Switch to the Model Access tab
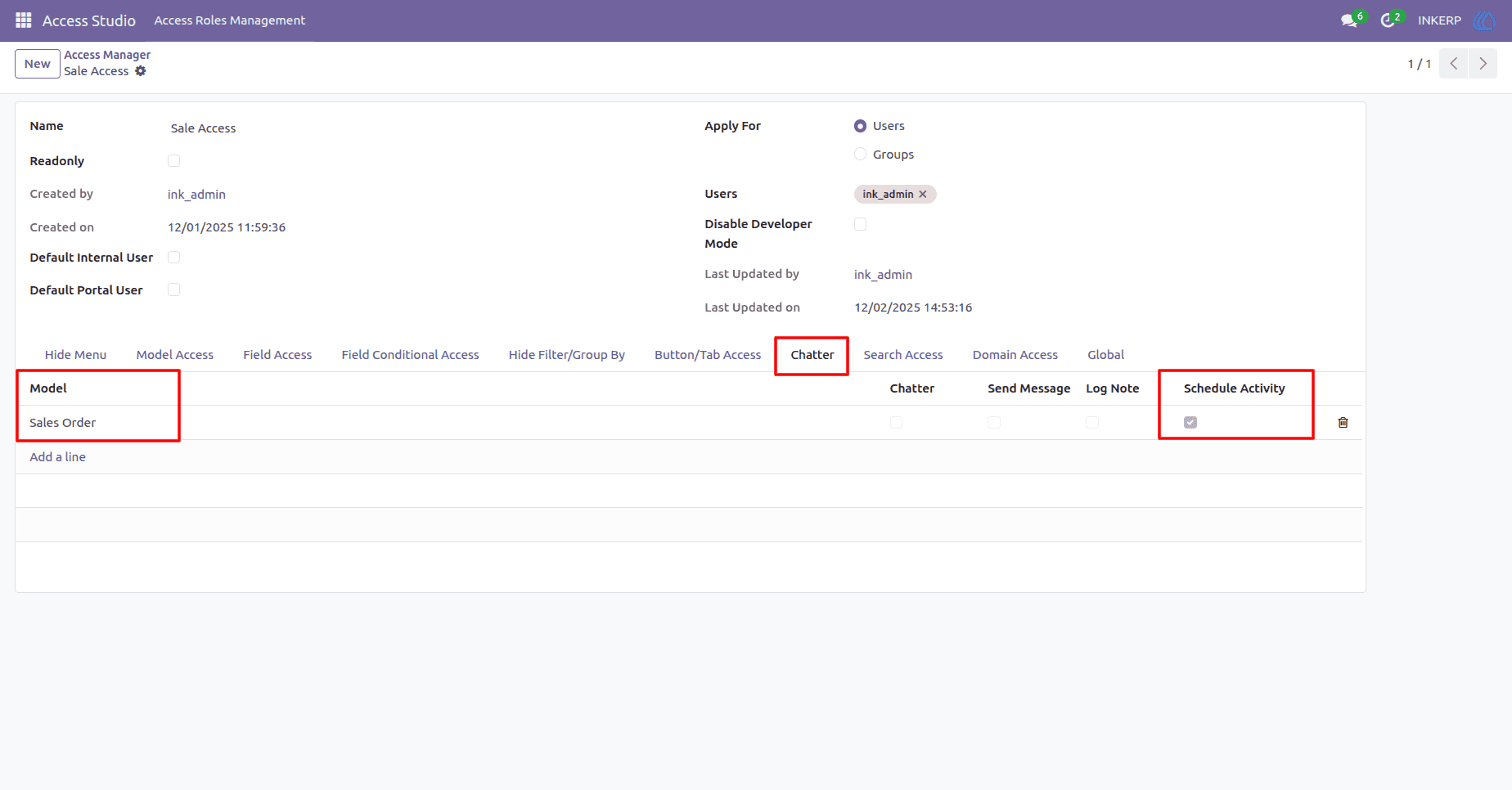Screen dimensions: 1512x790 pyautogui.click(x=175, y=355)
